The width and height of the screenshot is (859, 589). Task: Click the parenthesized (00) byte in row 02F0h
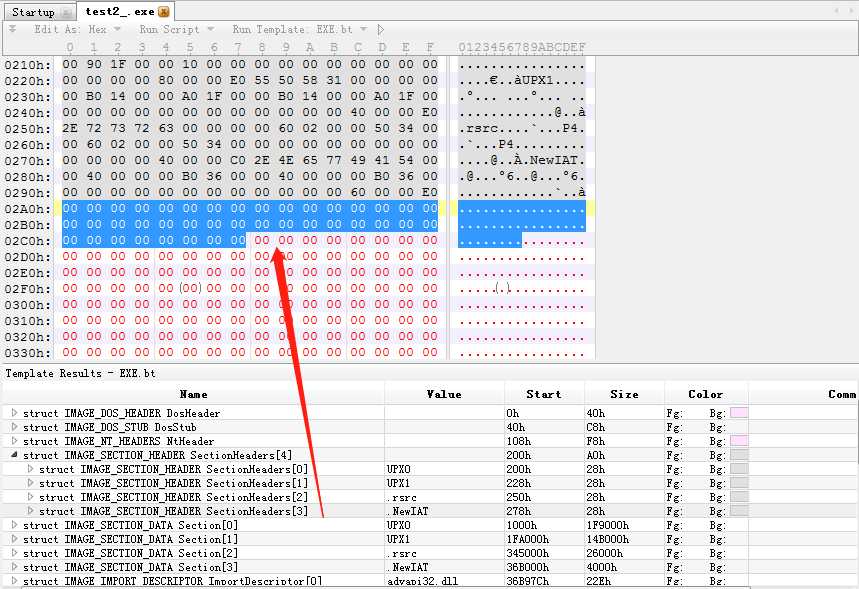click(190, 288)
